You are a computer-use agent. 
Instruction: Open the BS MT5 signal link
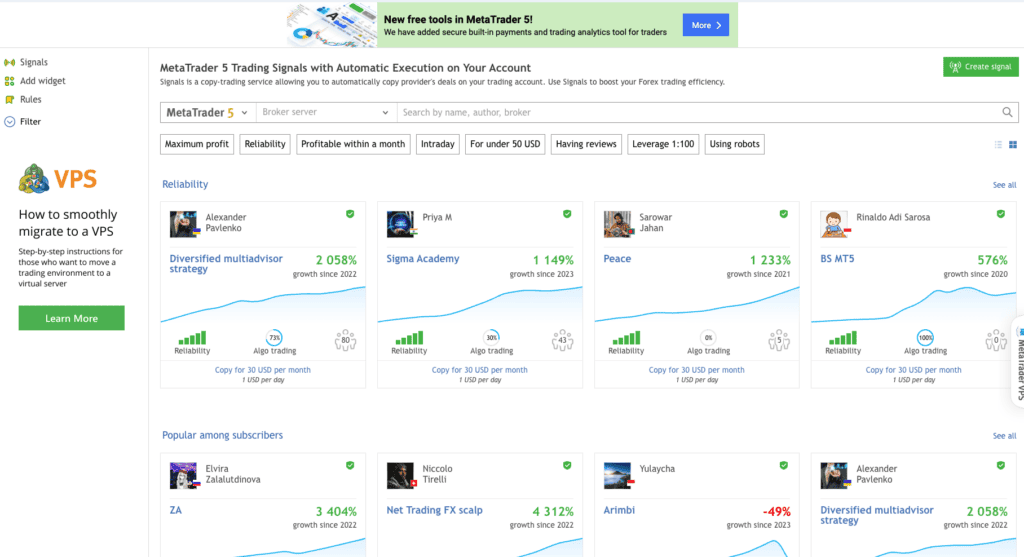click(837, 259)
